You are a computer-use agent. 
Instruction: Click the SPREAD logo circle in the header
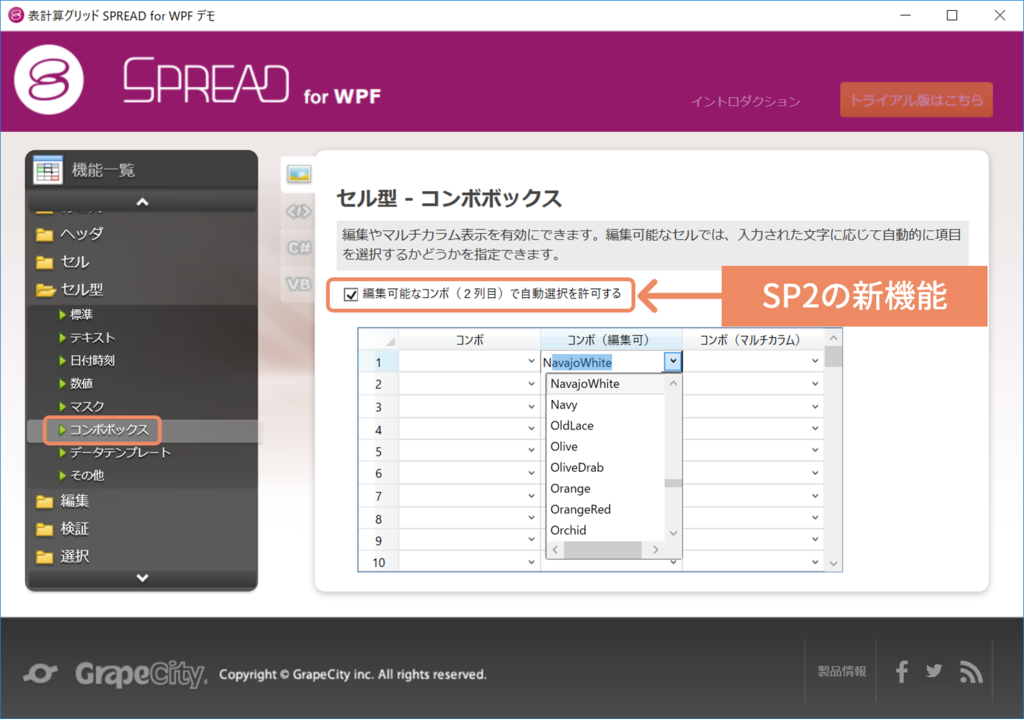tap(49, 80)
